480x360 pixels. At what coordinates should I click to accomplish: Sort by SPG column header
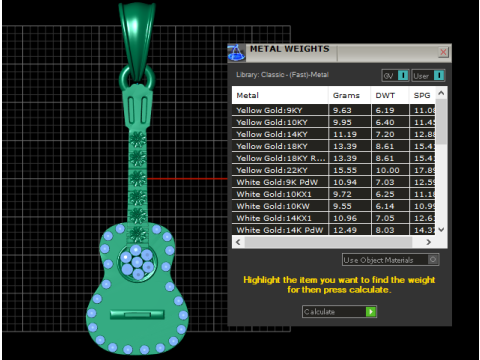coord(422,95)
